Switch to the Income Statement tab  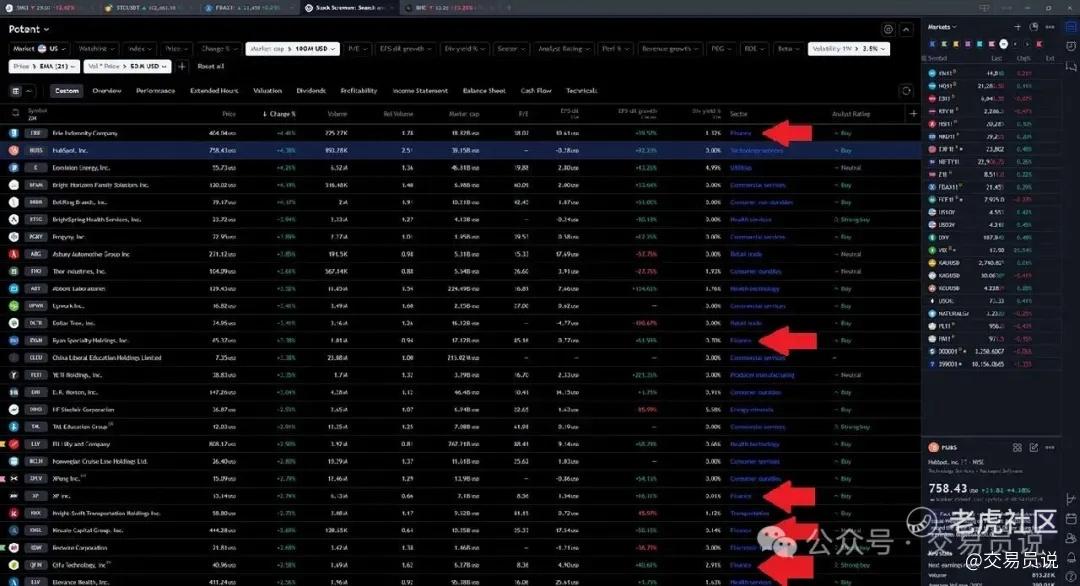tap(420, 91)
